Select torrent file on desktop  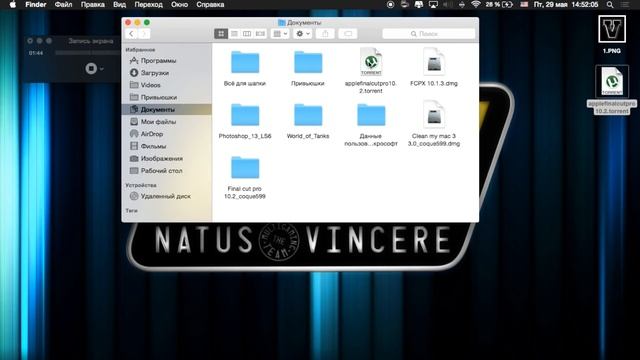point(612,81)
